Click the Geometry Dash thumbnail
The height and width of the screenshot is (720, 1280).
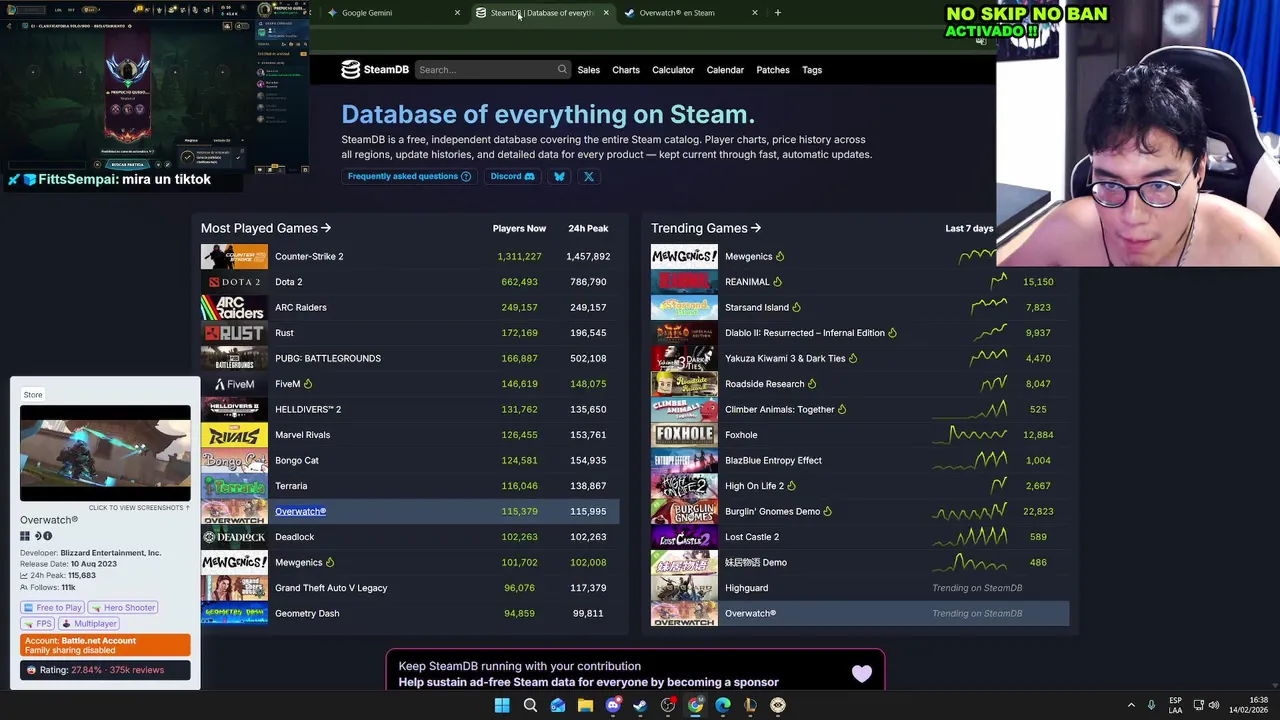234,614
